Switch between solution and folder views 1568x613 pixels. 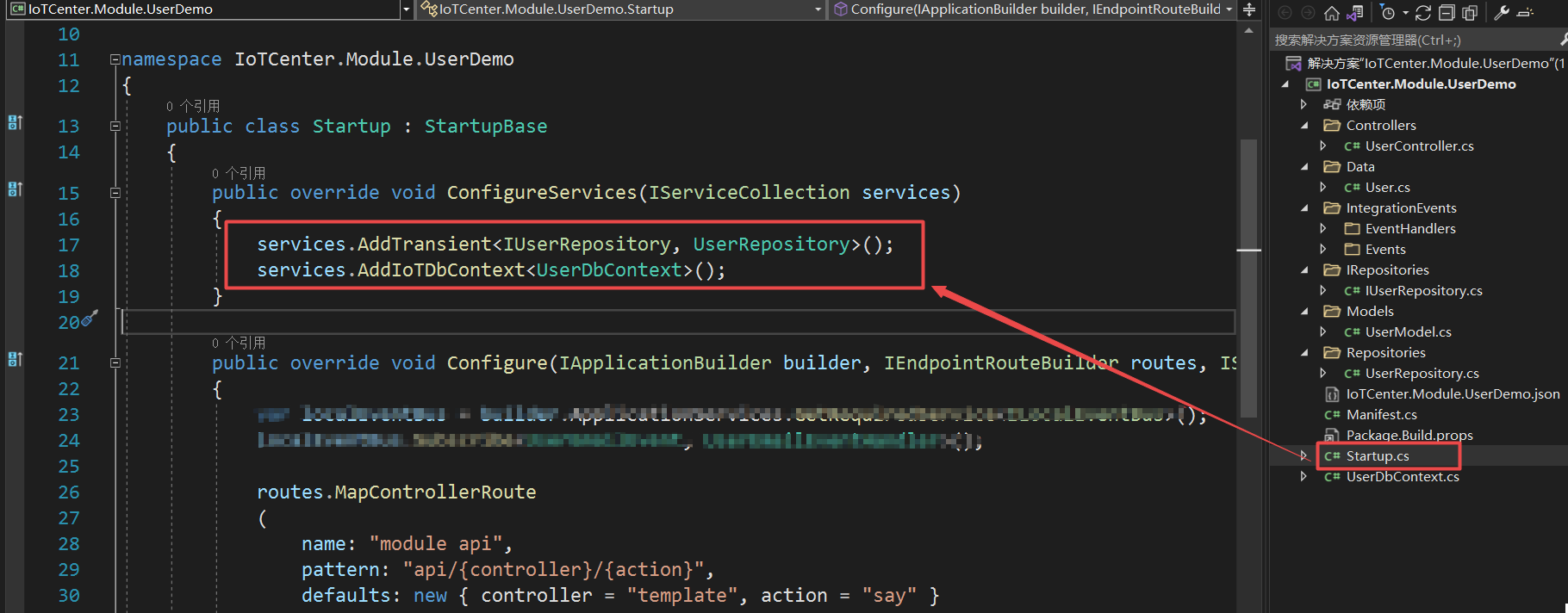tap(1355, 13)
